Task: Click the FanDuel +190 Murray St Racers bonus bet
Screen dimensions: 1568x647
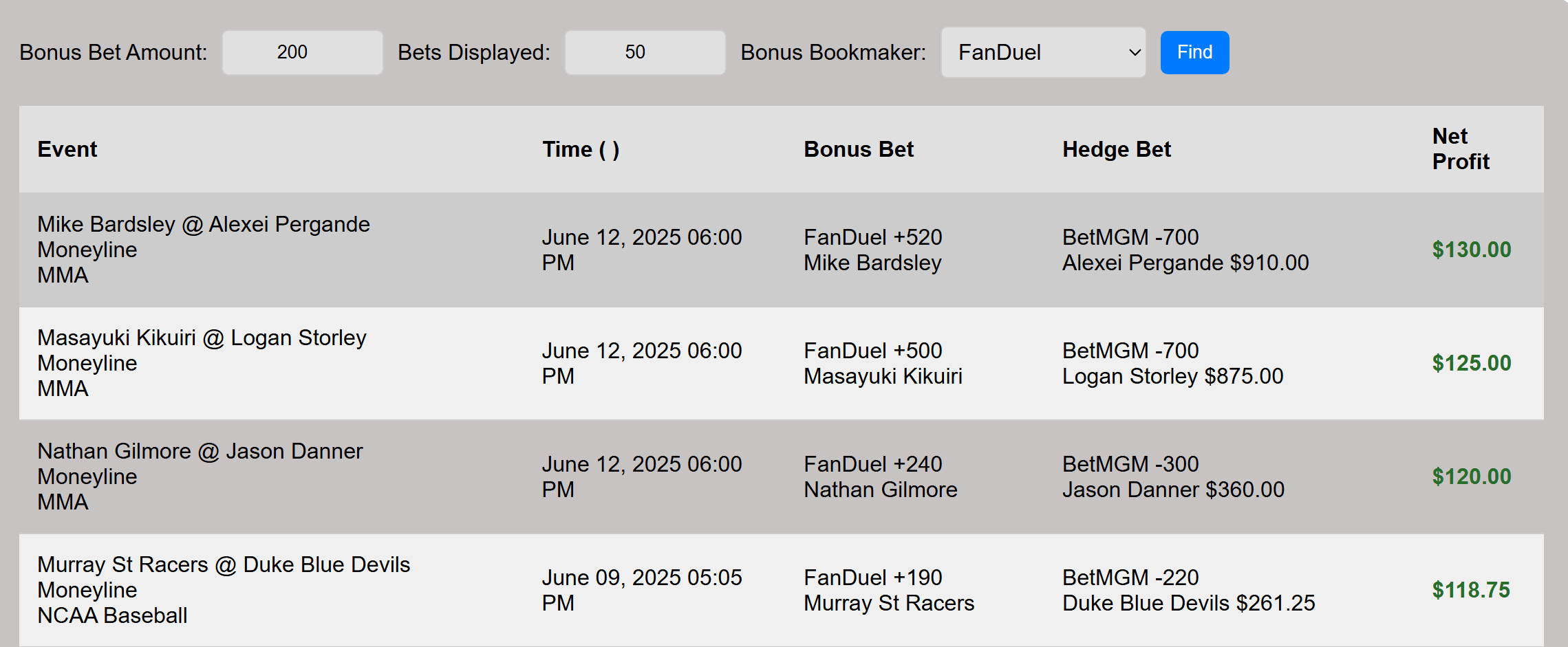Action: 888,589
